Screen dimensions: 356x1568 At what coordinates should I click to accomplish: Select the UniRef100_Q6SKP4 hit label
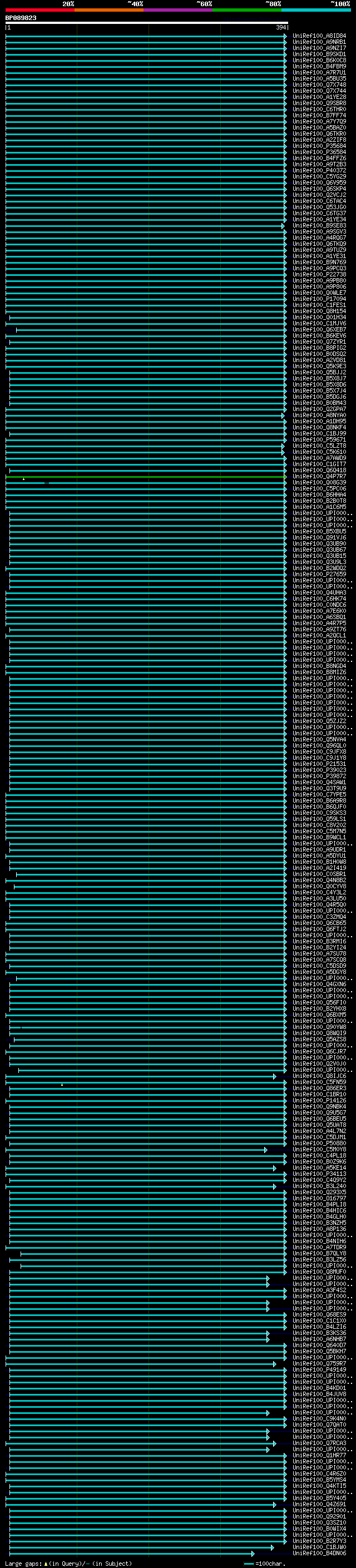click(319, 189)
